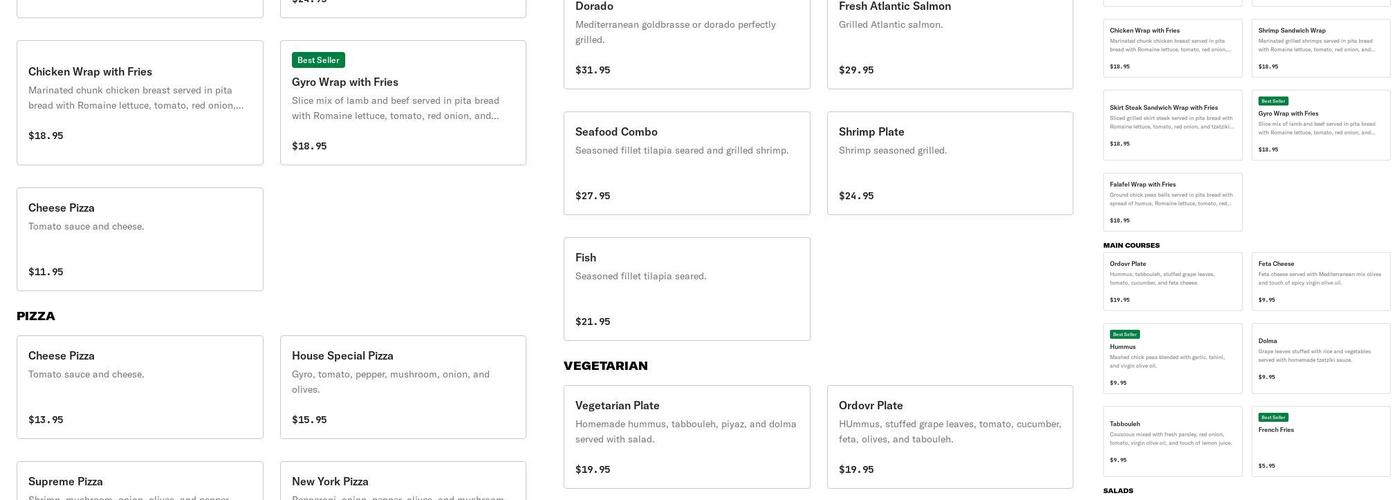Click the Best Seller badge above Hummus
This screenshot has height=500, width=1400.
click(1124, 334)
